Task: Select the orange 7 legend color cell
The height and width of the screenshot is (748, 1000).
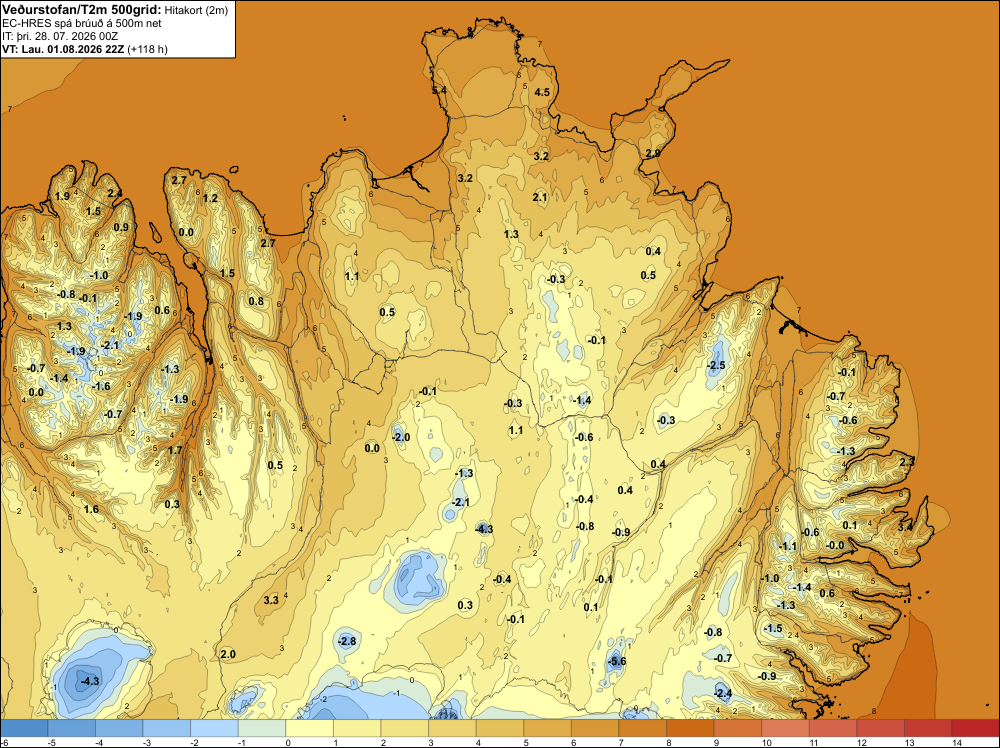Action: point(642,728)
